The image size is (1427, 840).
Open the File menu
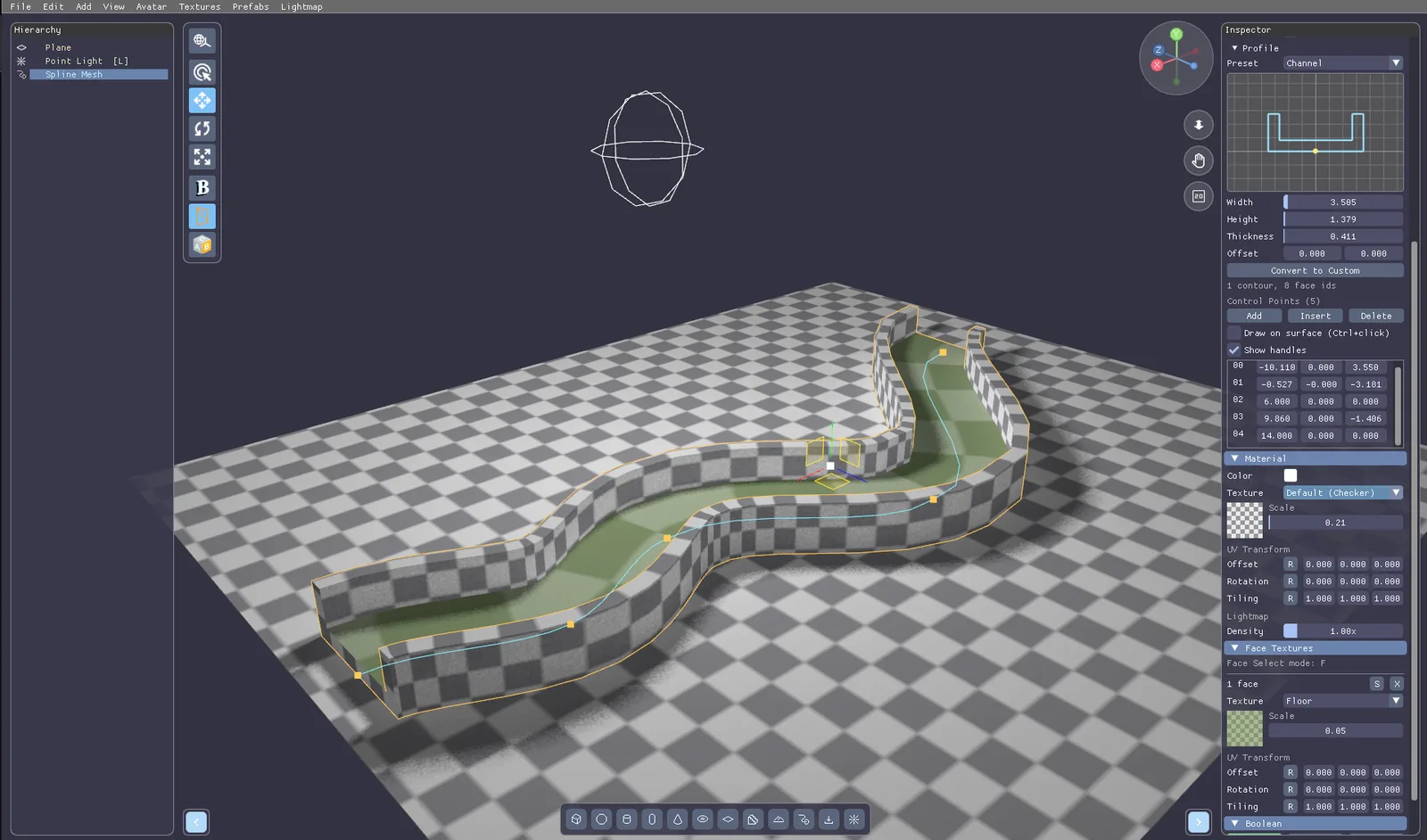coord(21,6)
